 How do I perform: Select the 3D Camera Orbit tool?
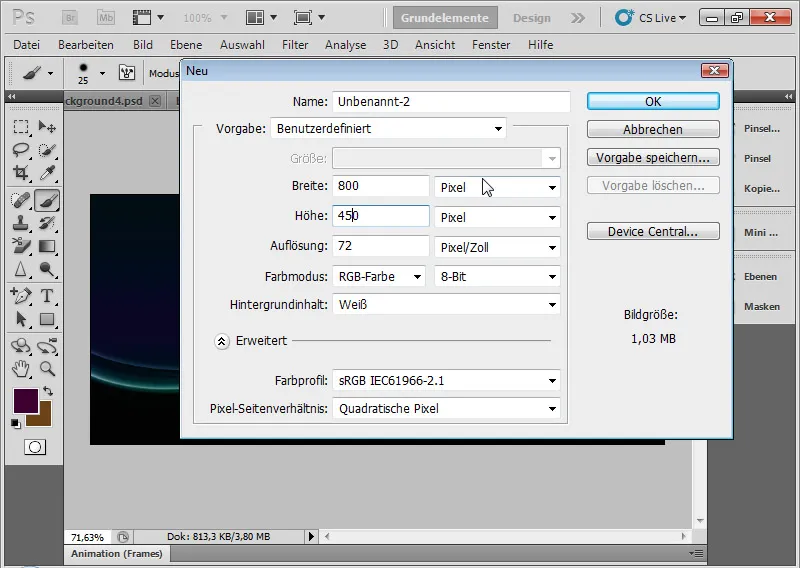[47, 346]
